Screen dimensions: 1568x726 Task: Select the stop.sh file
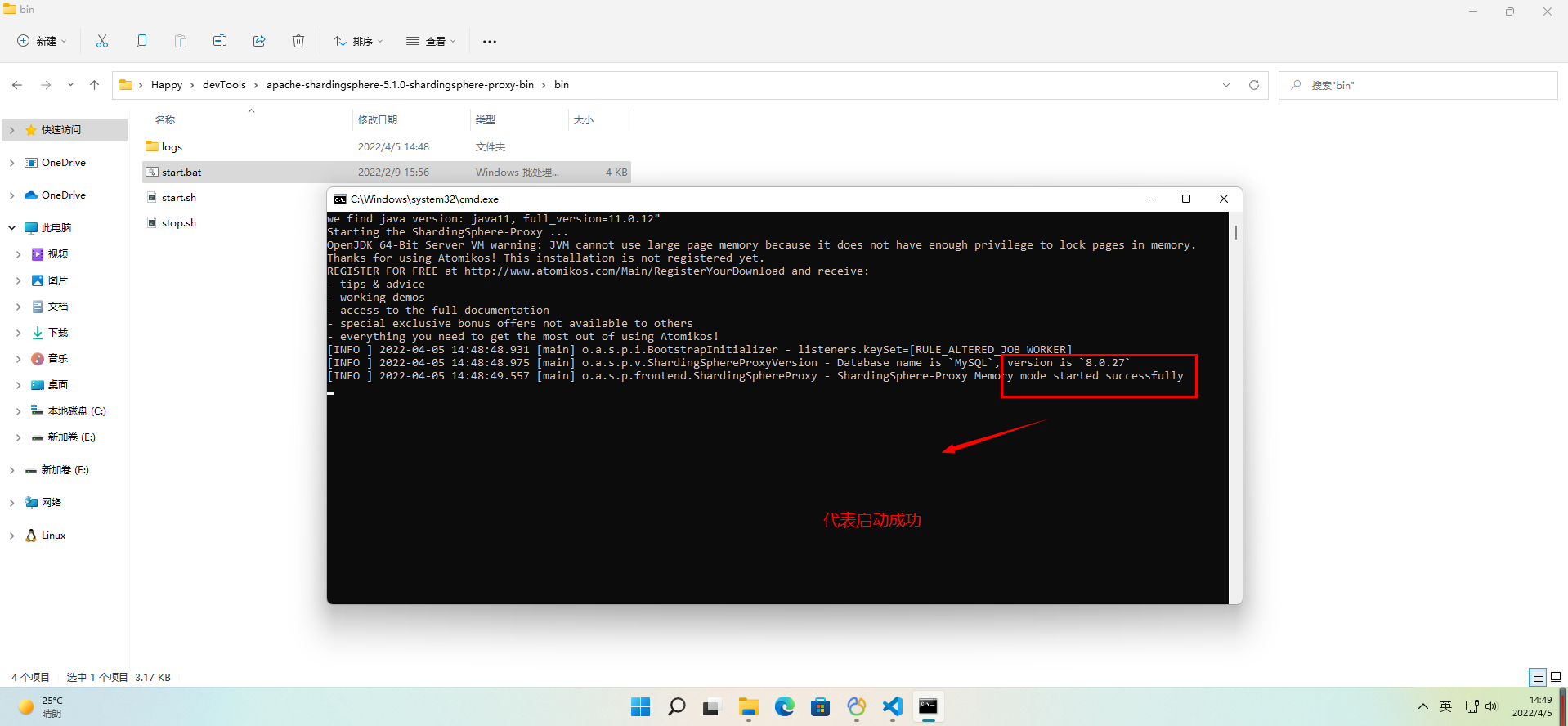[179, 223]
